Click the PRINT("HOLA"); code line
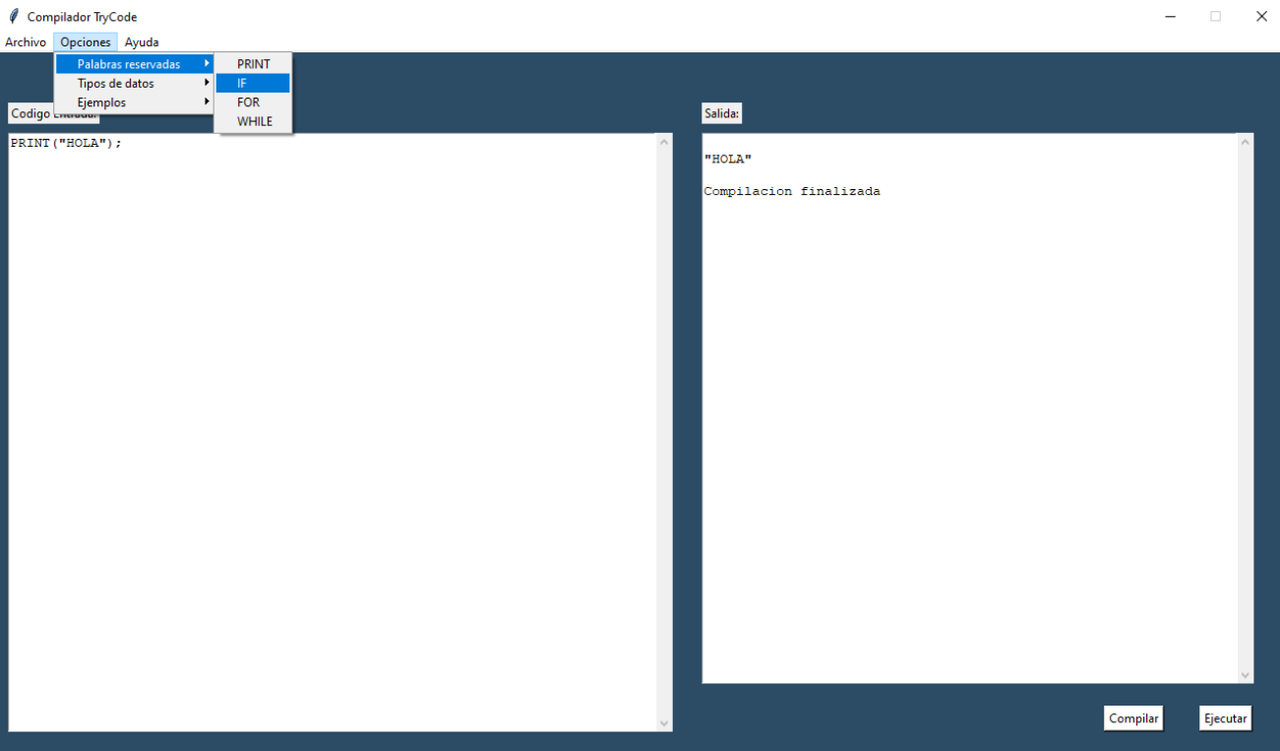The width and height of the screenshot is (1280, 751). 66,143
